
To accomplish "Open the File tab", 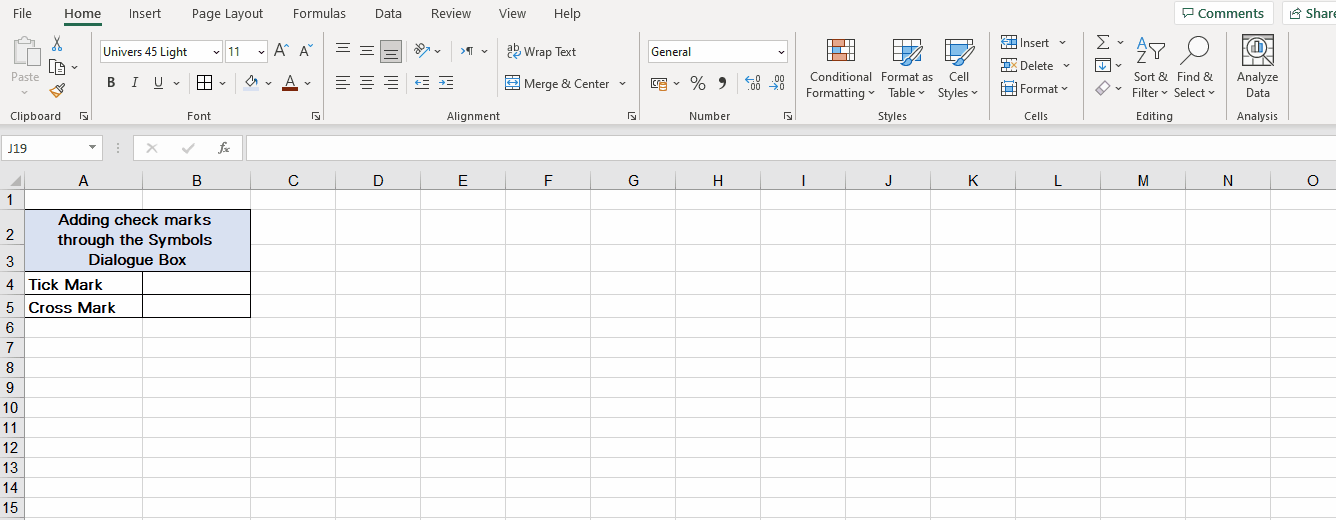I will point(22,13).
